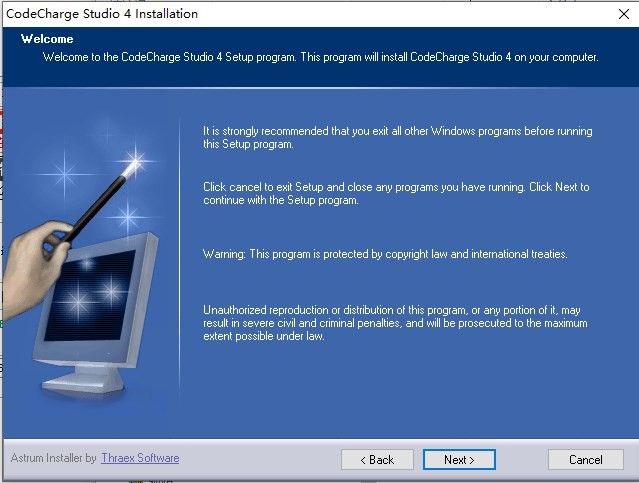The image size is (639, 483).
Task: Click the dark blue header banner area
Action: pyautogui.click(x=500, y=40)
